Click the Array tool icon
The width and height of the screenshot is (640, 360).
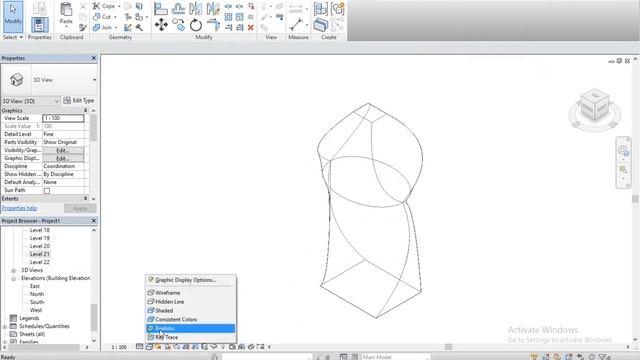[229, 17]
